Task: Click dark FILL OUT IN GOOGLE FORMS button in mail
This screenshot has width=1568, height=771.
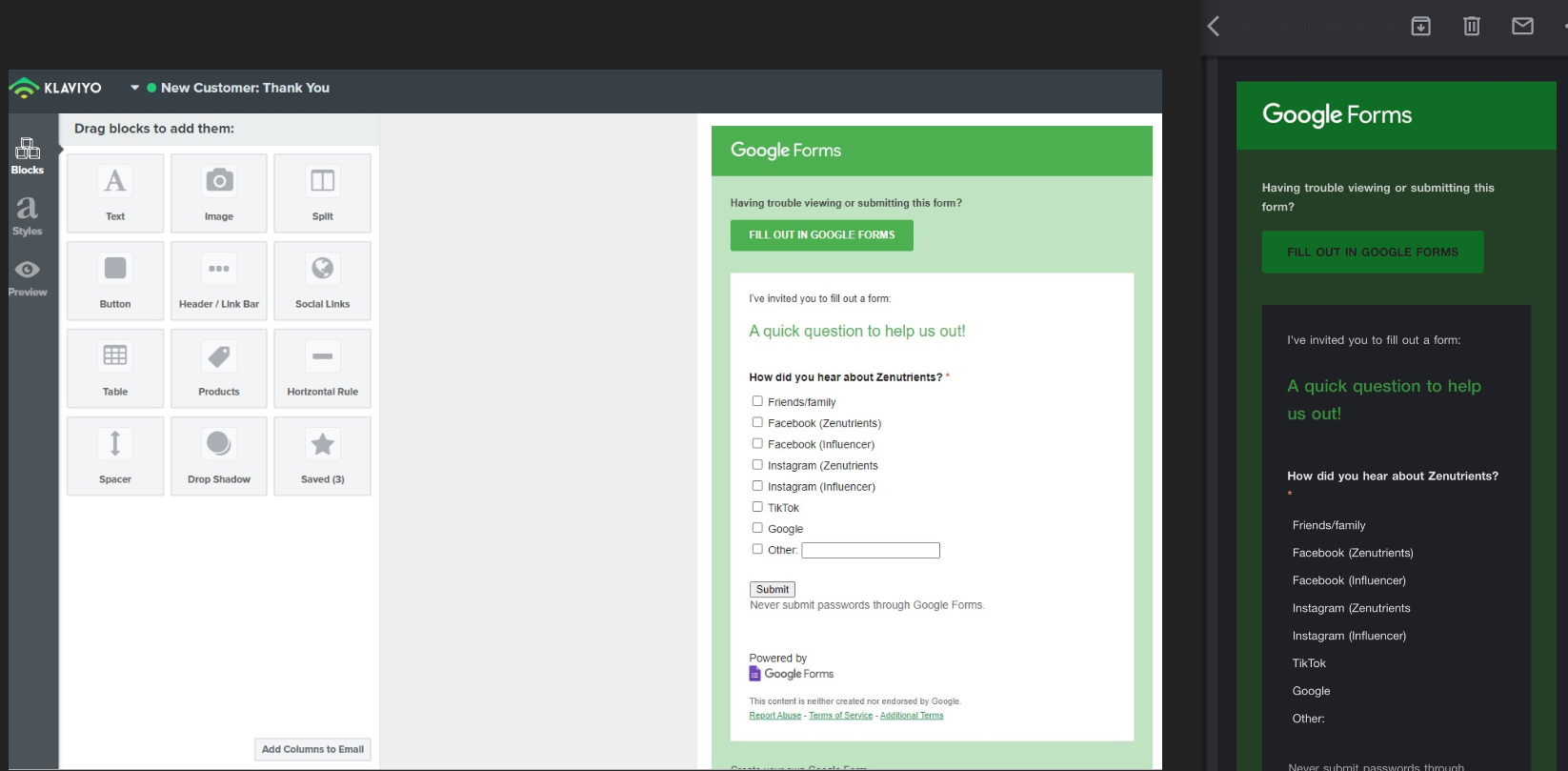Action: coord(1373,253)
